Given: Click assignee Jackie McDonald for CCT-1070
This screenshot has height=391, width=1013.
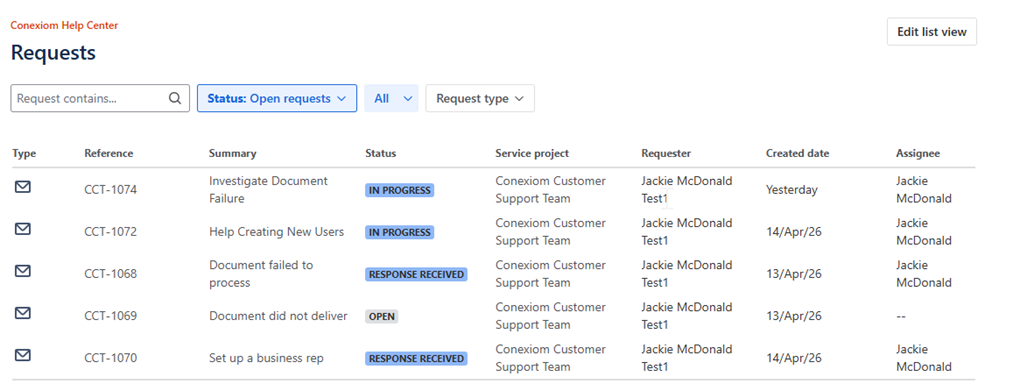Looking at the screenshot, I should coord(924,358).
